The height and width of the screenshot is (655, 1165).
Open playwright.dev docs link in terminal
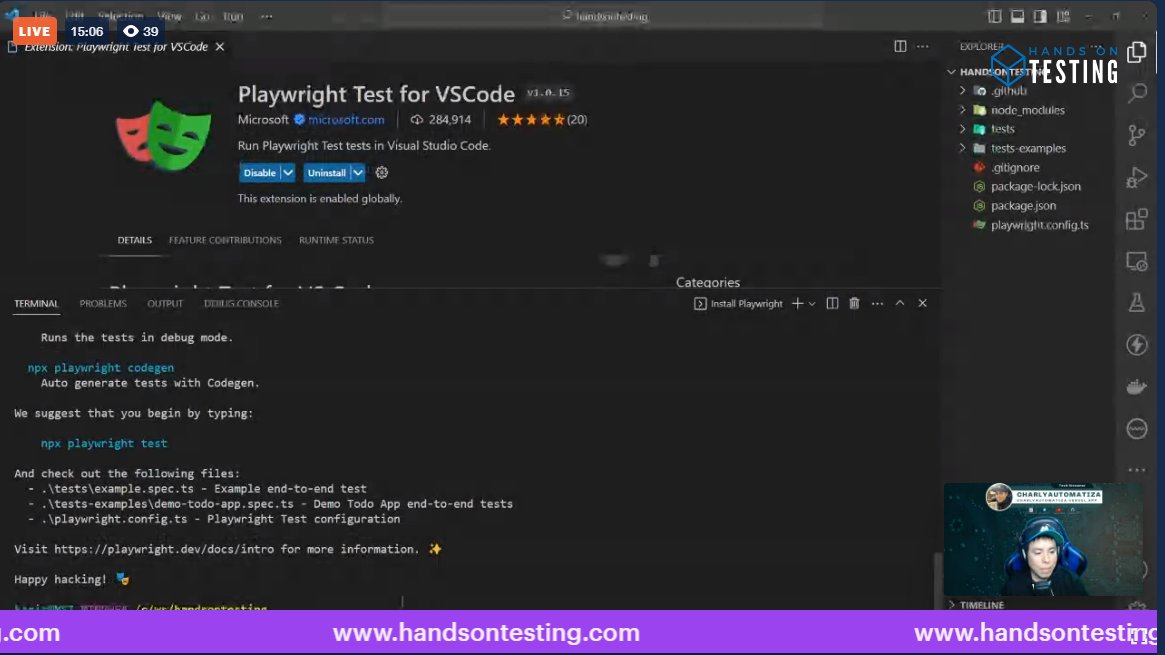[x=162, y=549]
